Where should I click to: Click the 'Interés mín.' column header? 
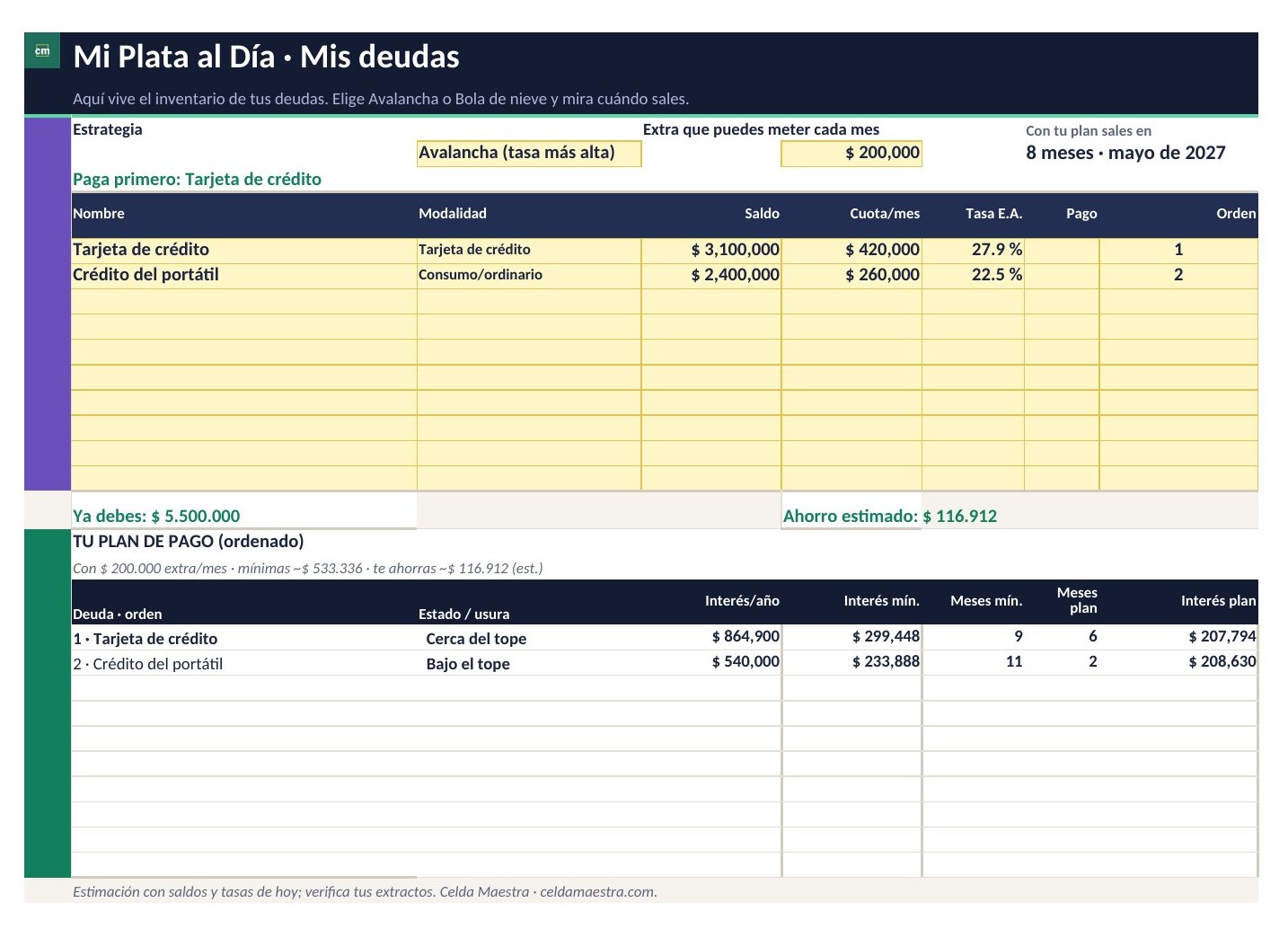click(881, 600)
